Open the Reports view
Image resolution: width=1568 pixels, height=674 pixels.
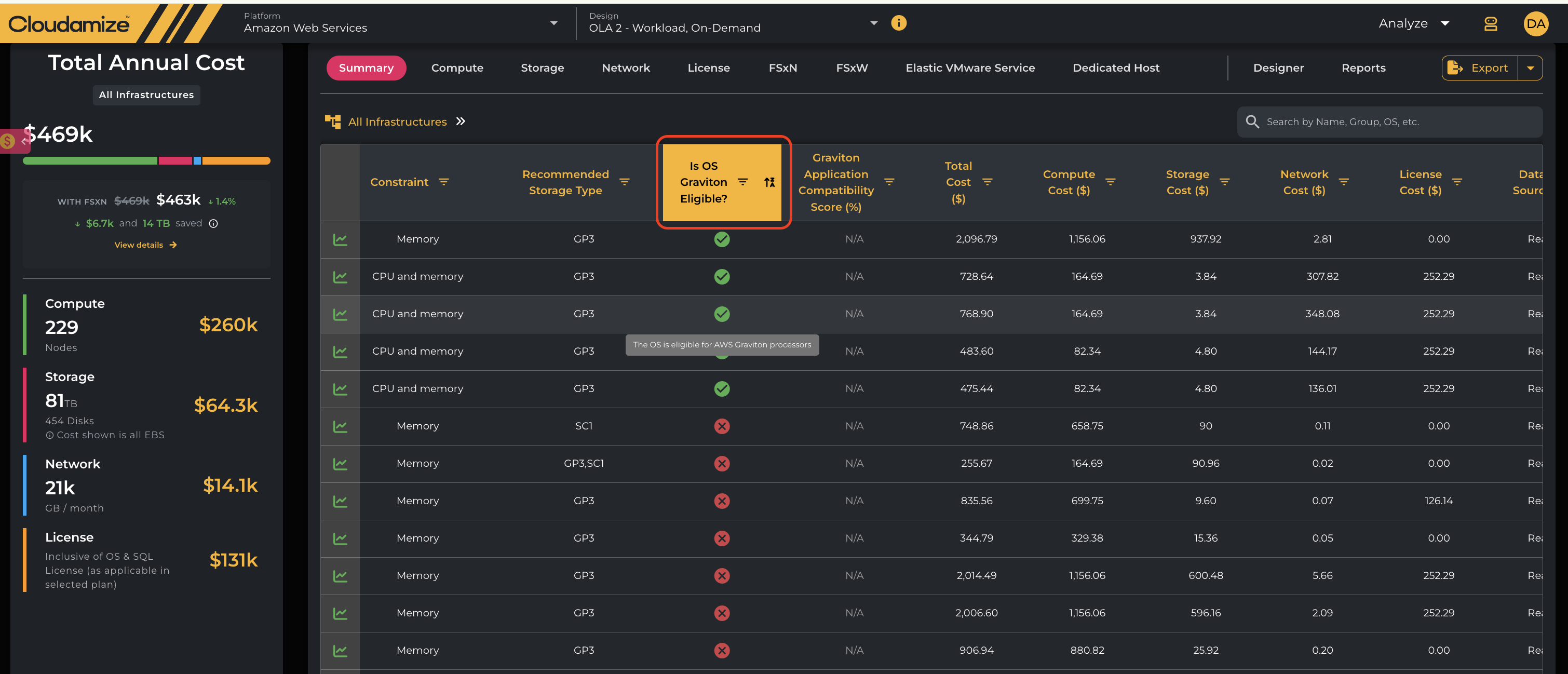coord(1363,68)
